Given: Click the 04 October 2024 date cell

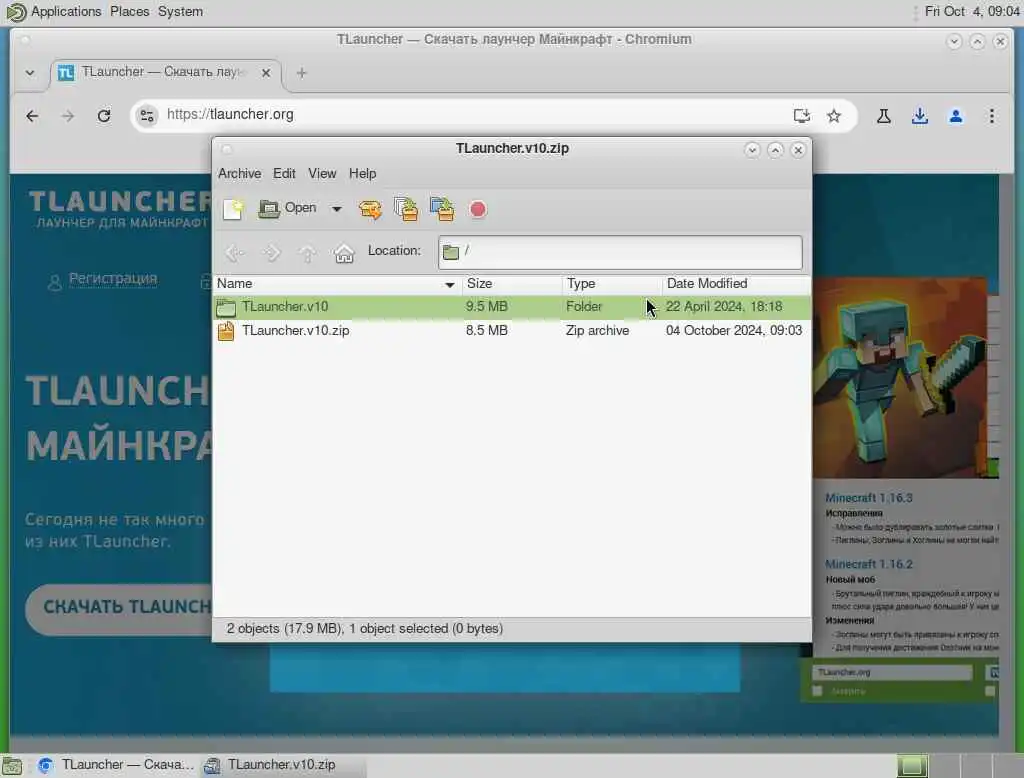Looking at the screenshot, I should click(733, 331).
